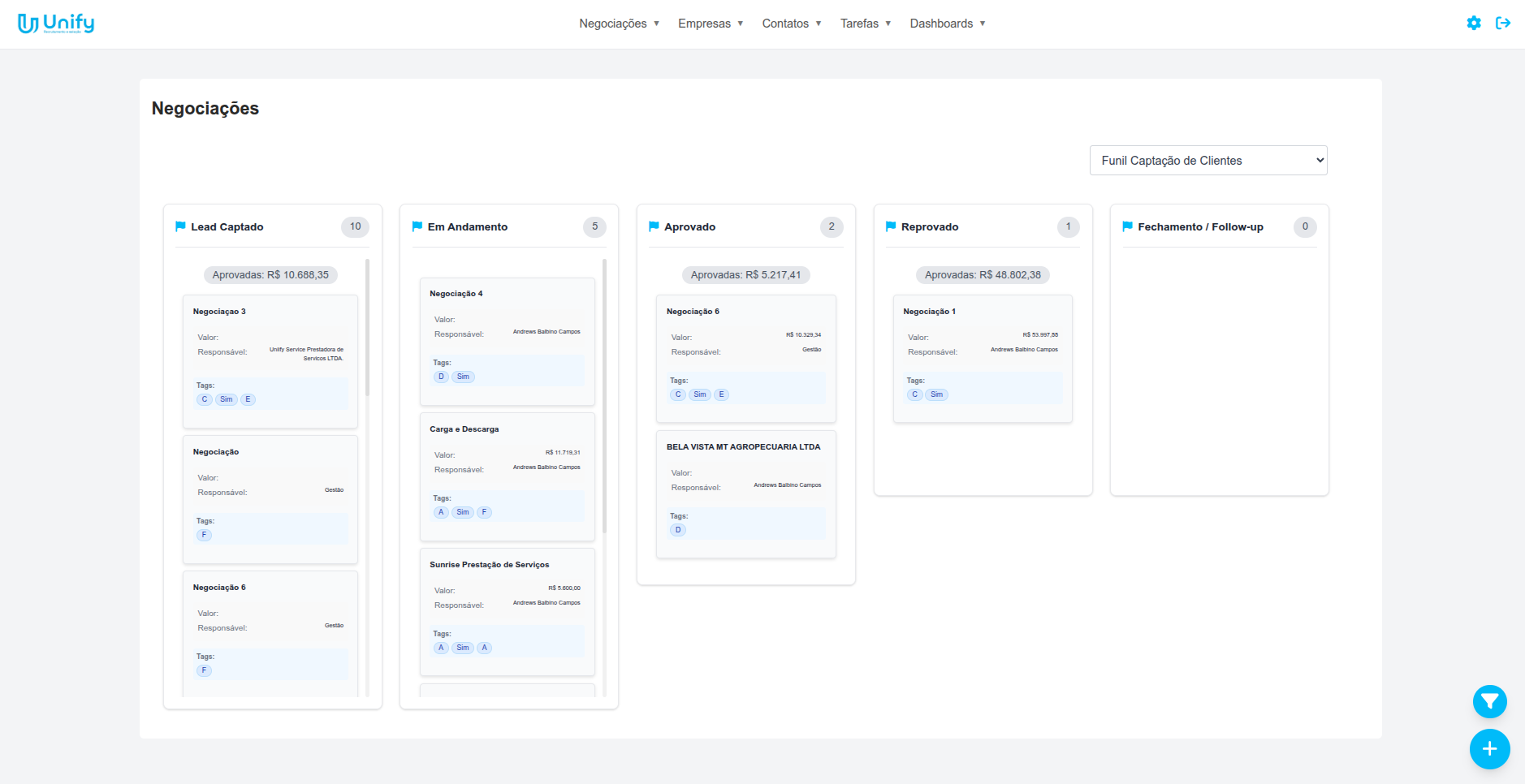Expand the Dashboards menu
The image size is (1525, 784).
(x=947, y=24)
